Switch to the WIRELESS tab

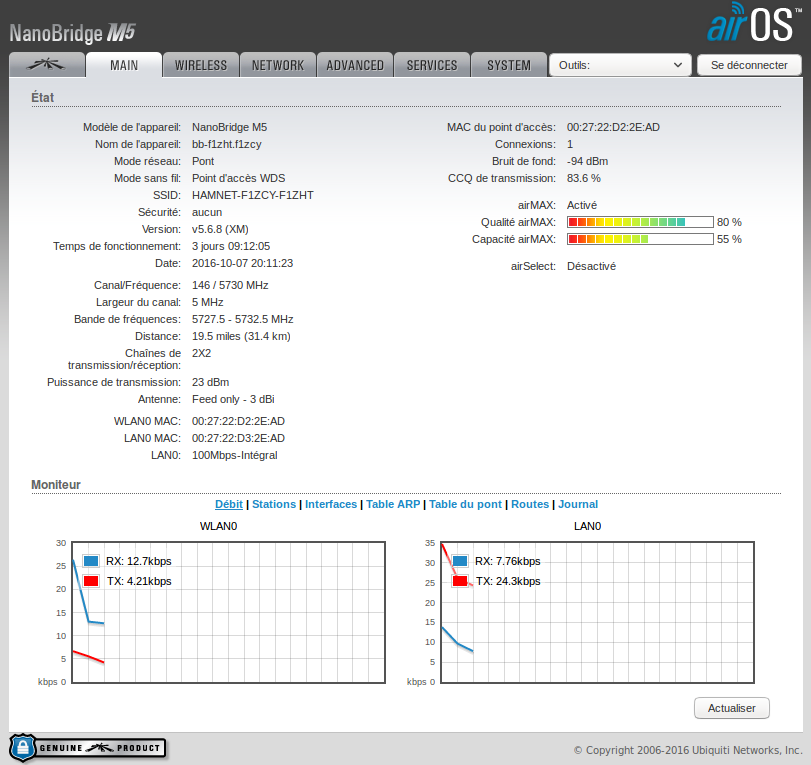(201, 65)
